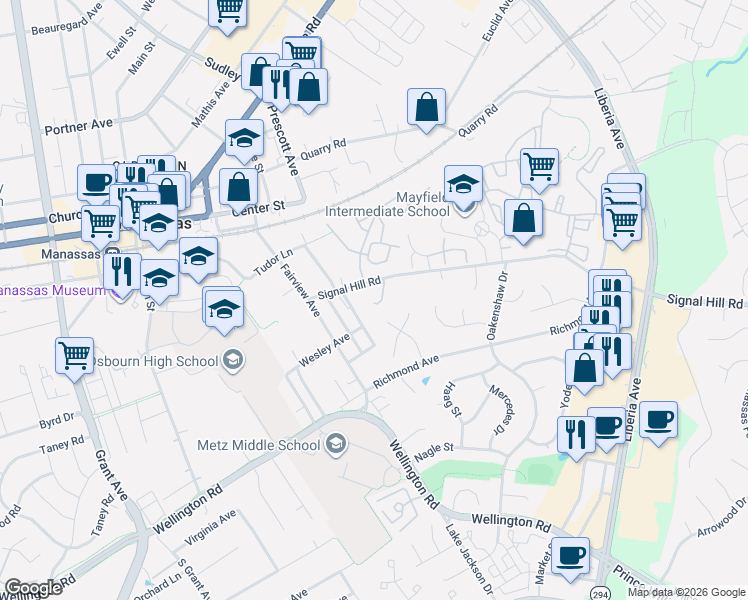Click the Richmond Ave street label
The height and width of the screenshot is (600, 748).
(406, 372)
